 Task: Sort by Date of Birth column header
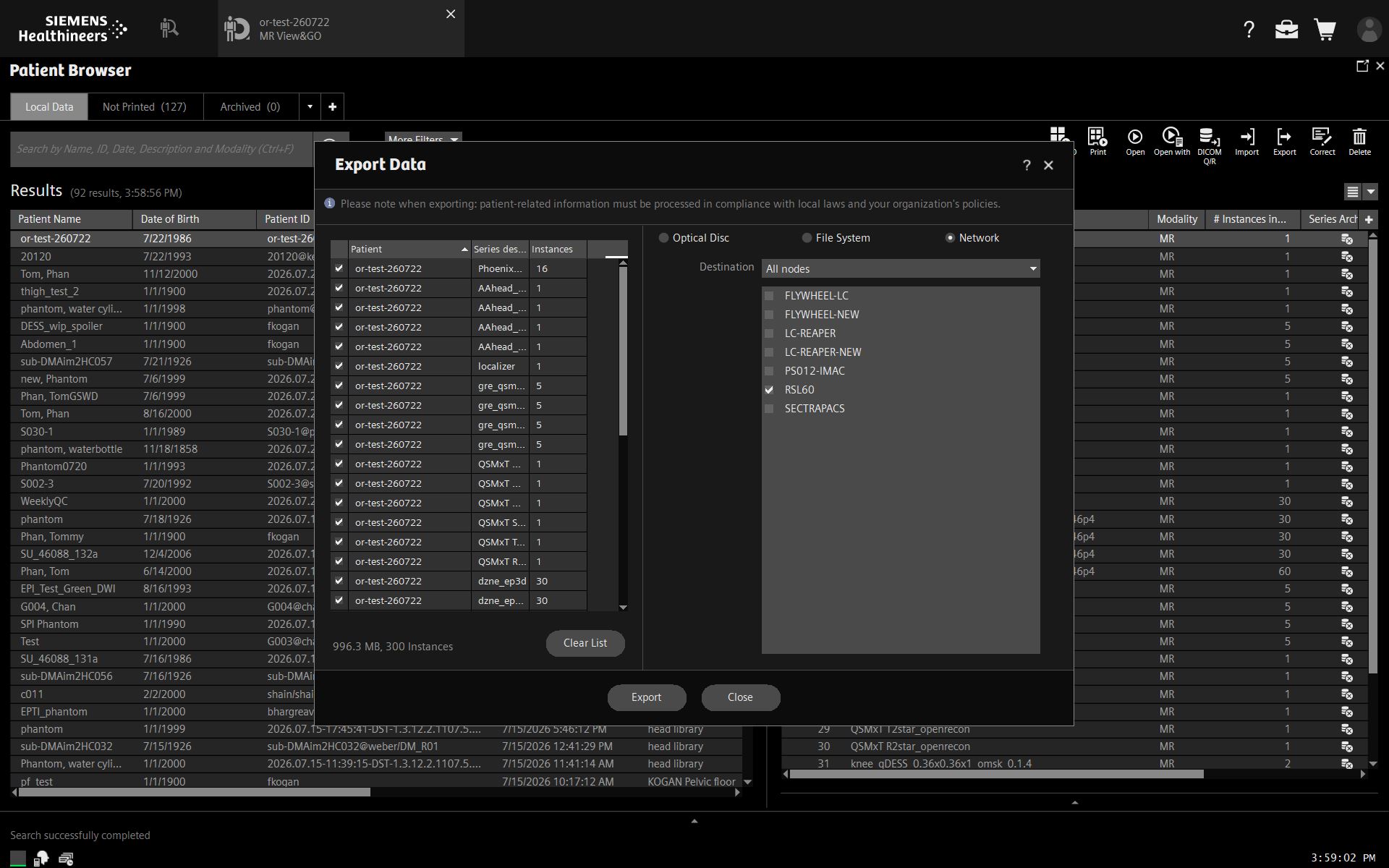coord(194,219)
